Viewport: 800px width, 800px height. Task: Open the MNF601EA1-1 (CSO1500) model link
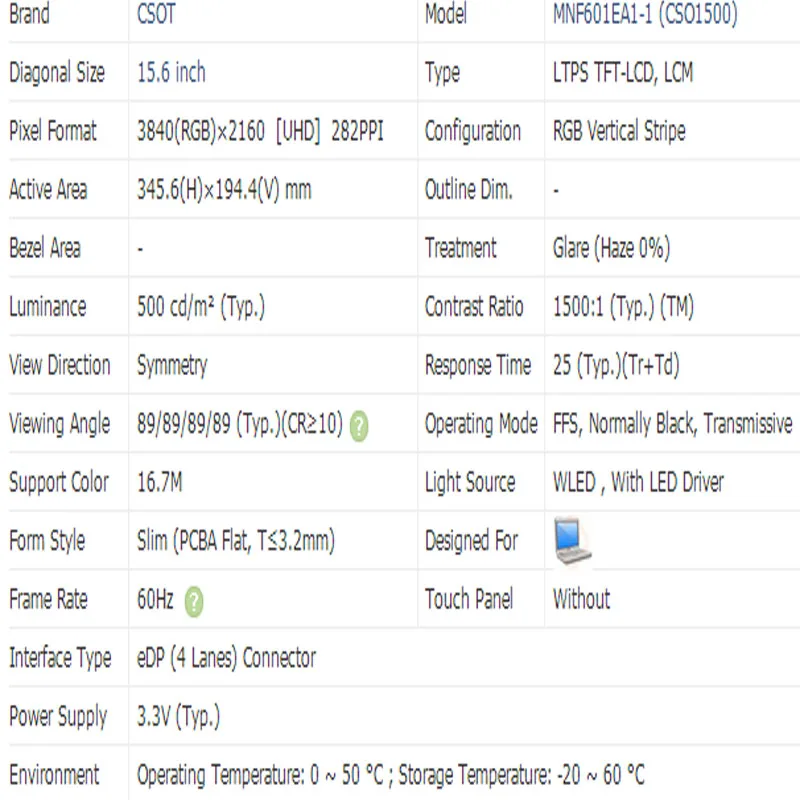(645, 14)
